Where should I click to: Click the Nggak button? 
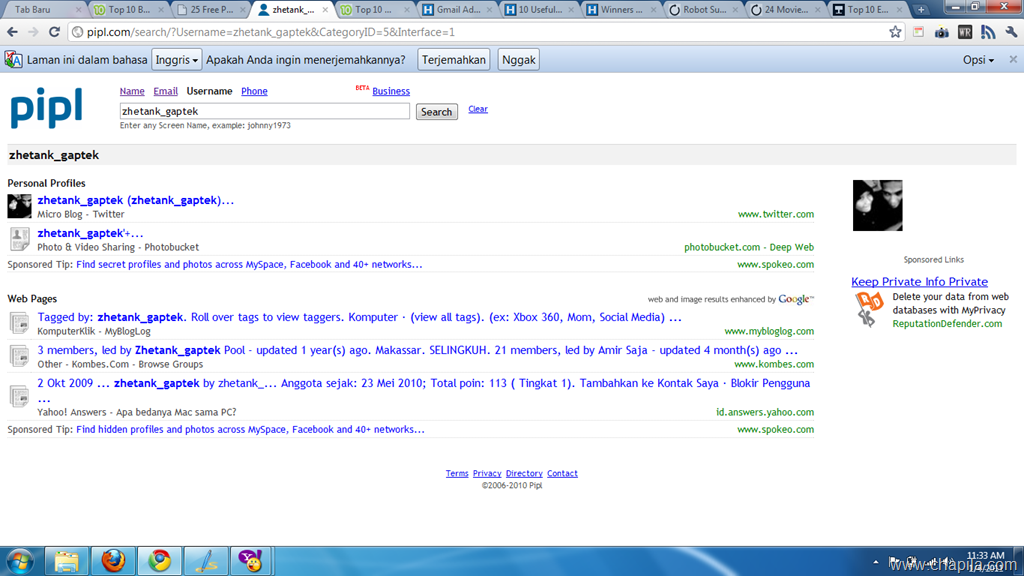click(519, 59)
